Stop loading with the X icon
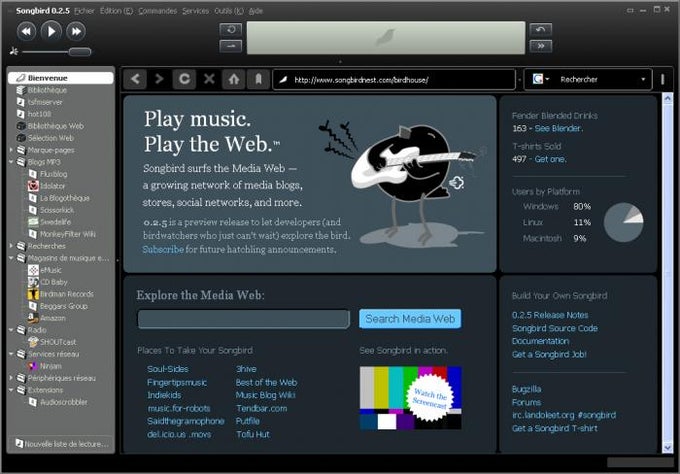Image resolution: width=680 pixels, height=474 pixels. (x=209, y=79)
